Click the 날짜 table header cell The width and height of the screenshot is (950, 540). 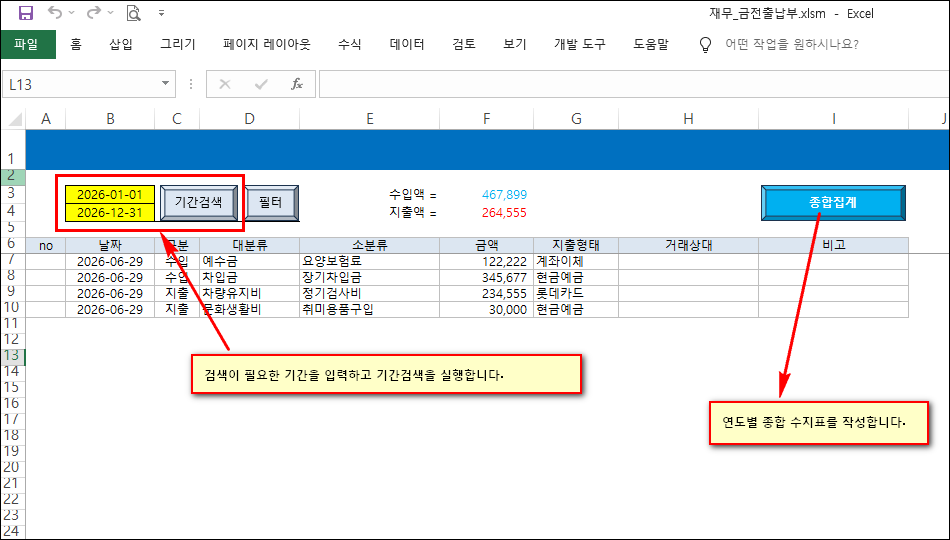[x=110, y=245]
